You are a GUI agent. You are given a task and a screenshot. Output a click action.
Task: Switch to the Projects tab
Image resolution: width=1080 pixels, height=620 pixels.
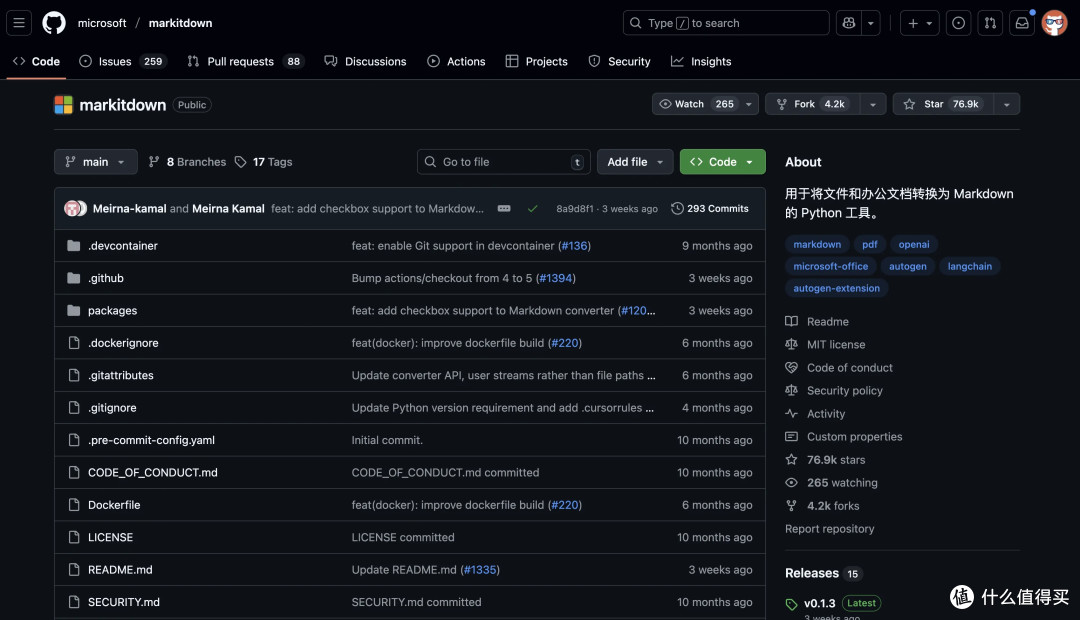point(537,61)
